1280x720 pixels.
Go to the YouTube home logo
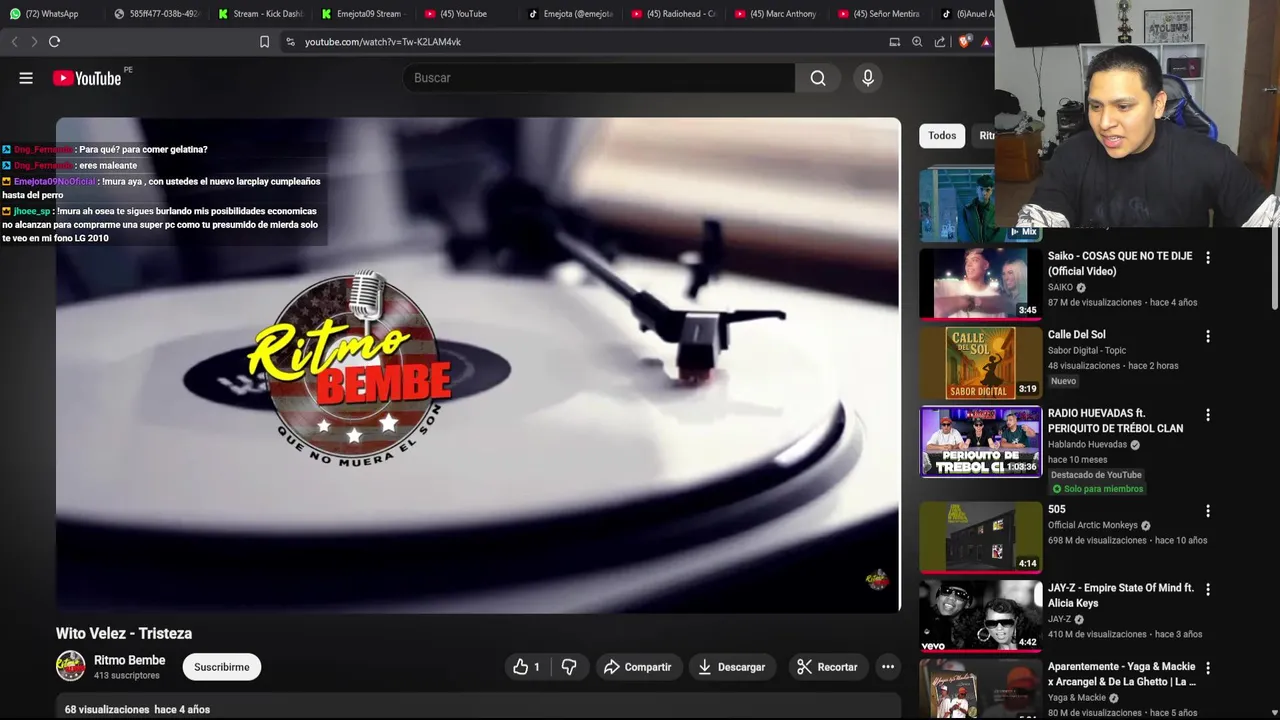[87, 78]
